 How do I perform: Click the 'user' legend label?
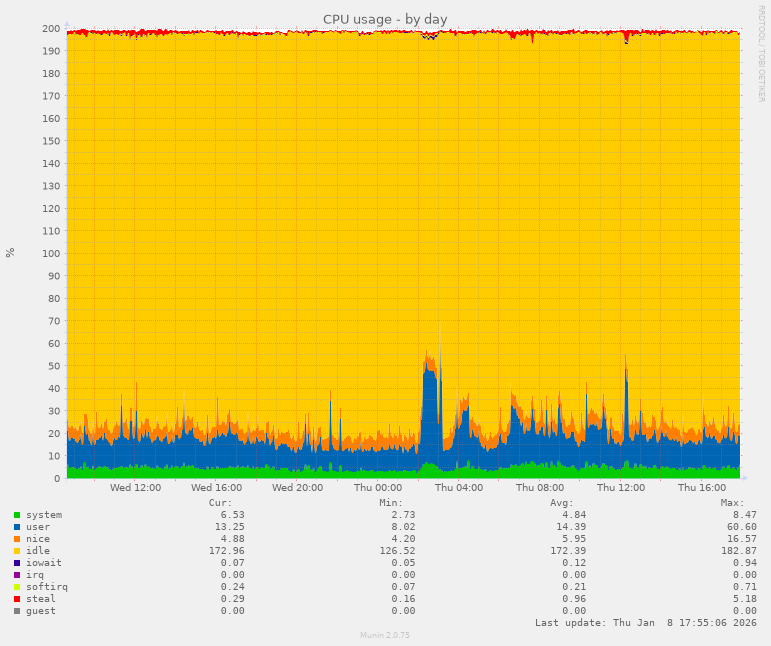tap(38, 527)
